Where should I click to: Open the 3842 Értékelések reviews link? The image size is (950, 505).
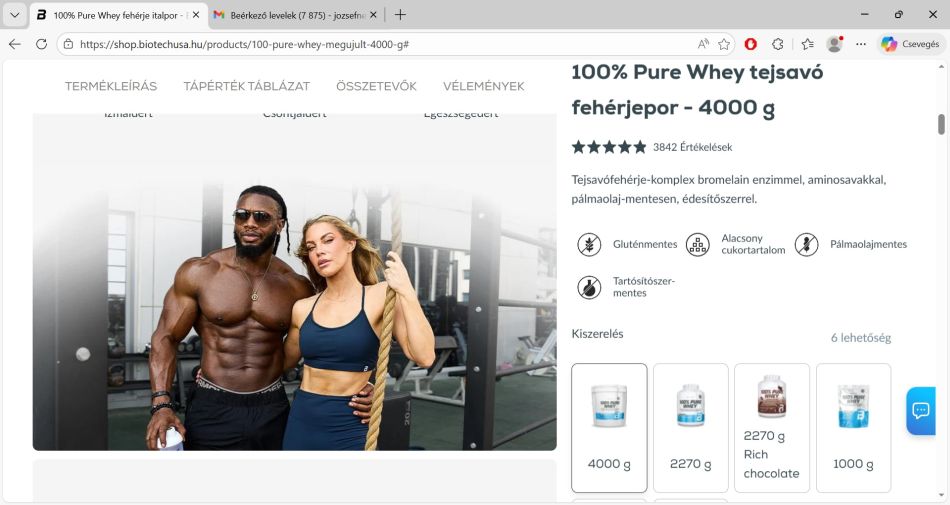[x=693, y=147]
